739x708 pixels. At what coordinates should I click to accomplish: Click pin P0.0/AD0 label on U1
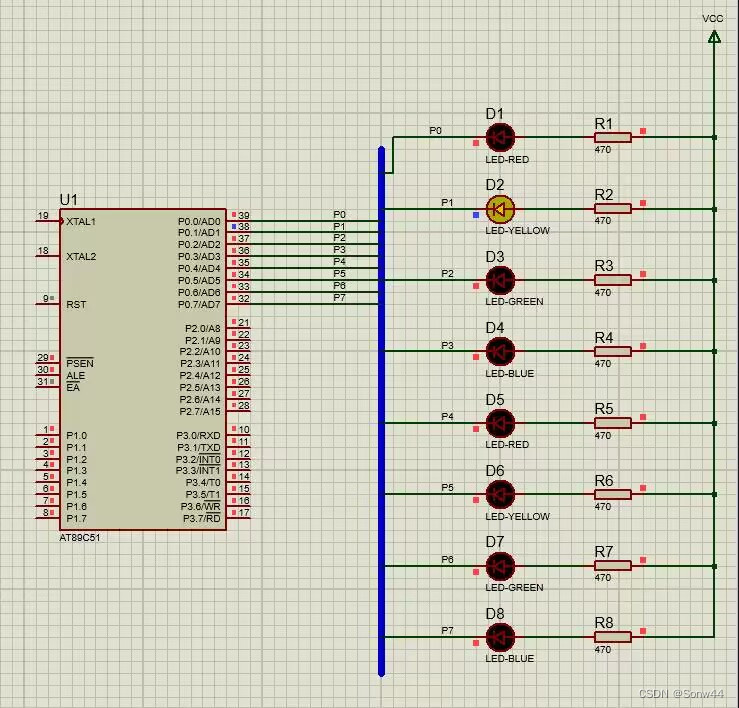pyautogui.click(x=199, y=221)
